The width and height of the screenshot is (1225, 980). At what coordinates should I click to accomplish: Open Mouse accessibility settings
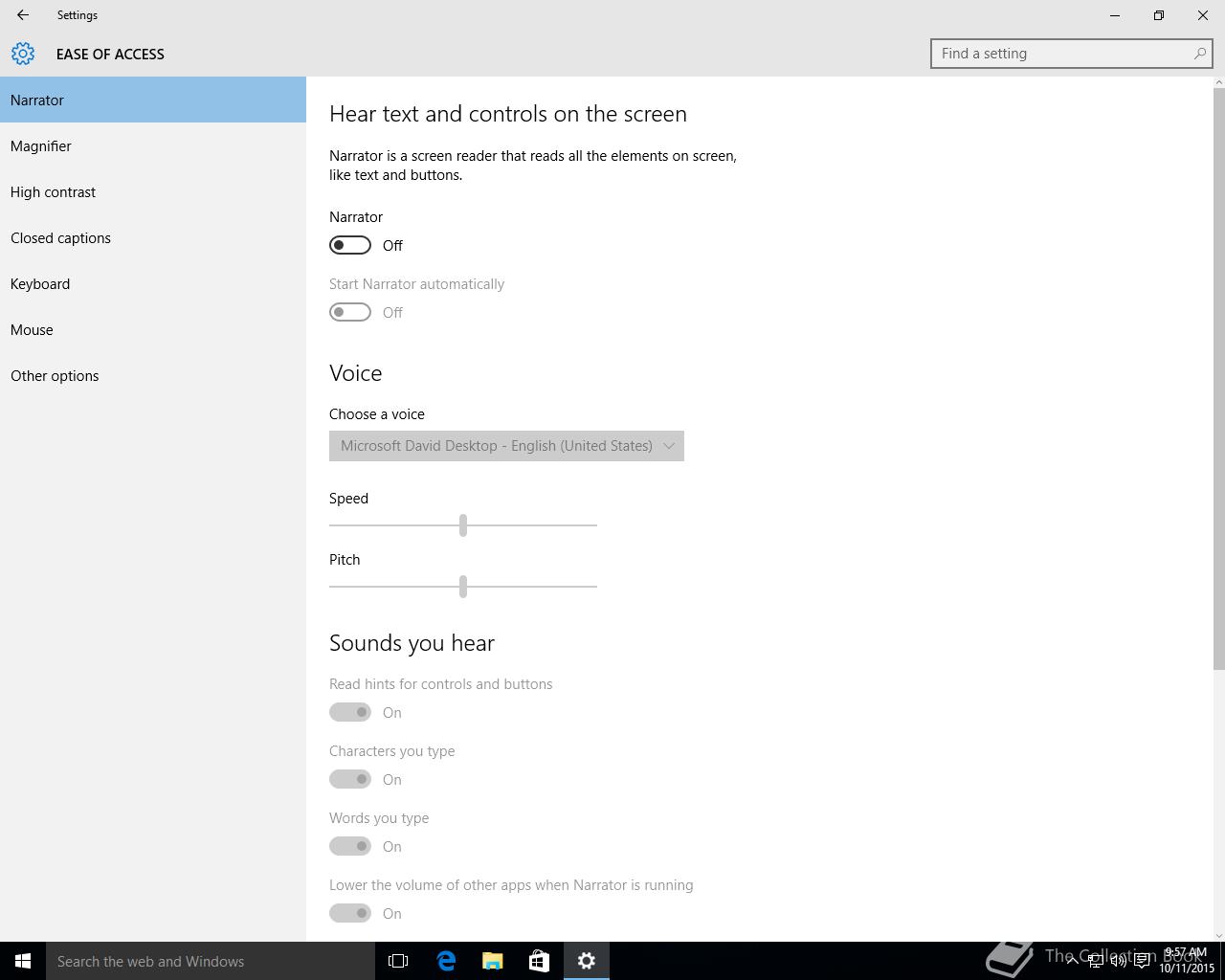(x=153, y=329)
